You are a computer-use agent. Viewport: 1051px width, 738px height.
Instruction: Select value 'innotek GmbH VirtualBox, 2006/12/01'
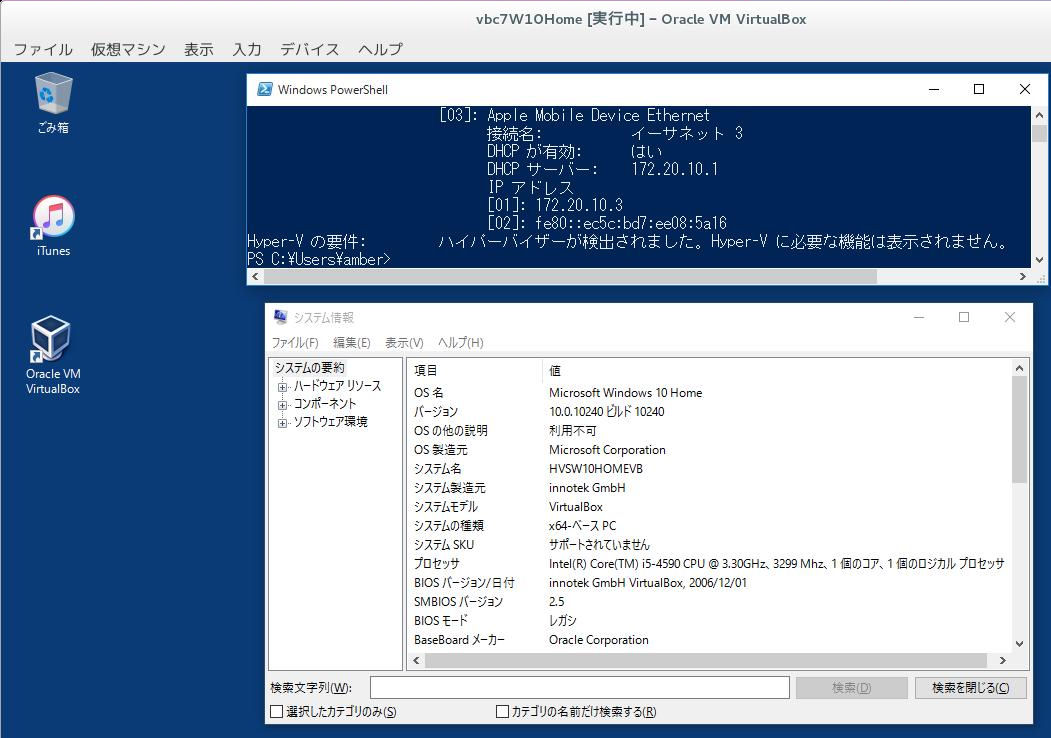(647, 582)
